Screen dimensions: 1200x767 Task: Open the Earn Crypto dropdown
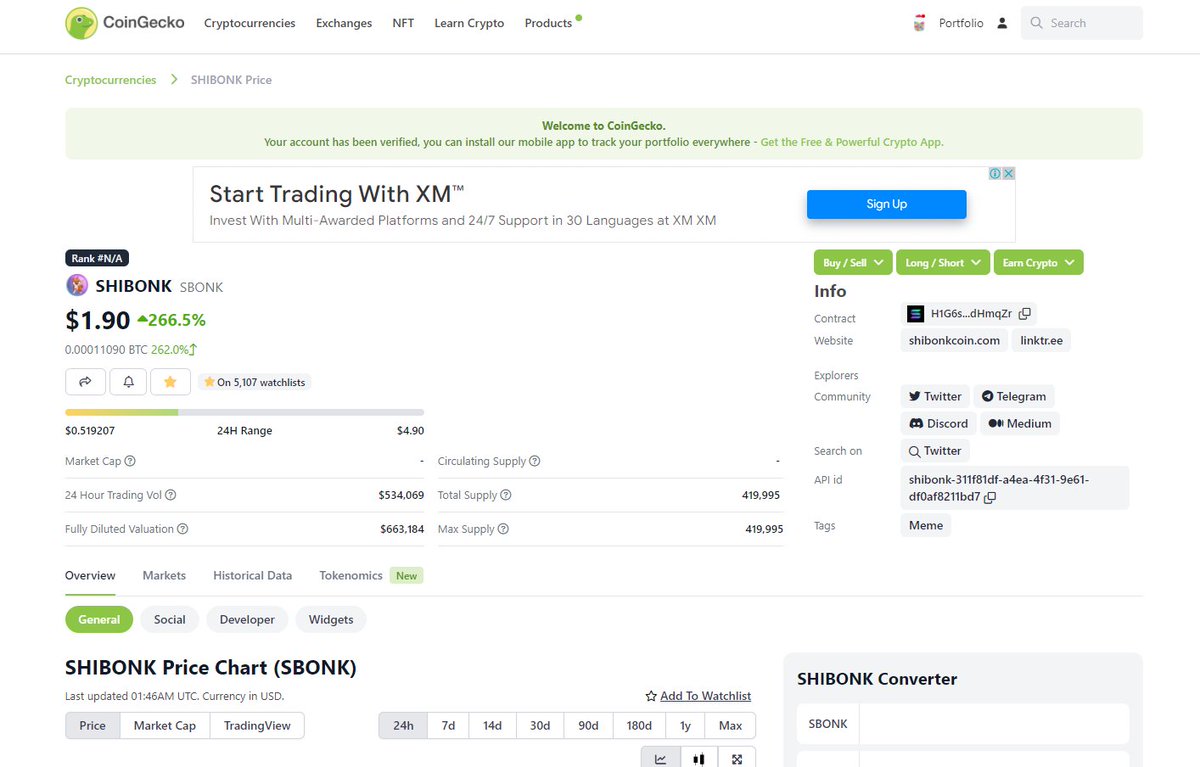pyautogui.click(x=1038, y=263)
